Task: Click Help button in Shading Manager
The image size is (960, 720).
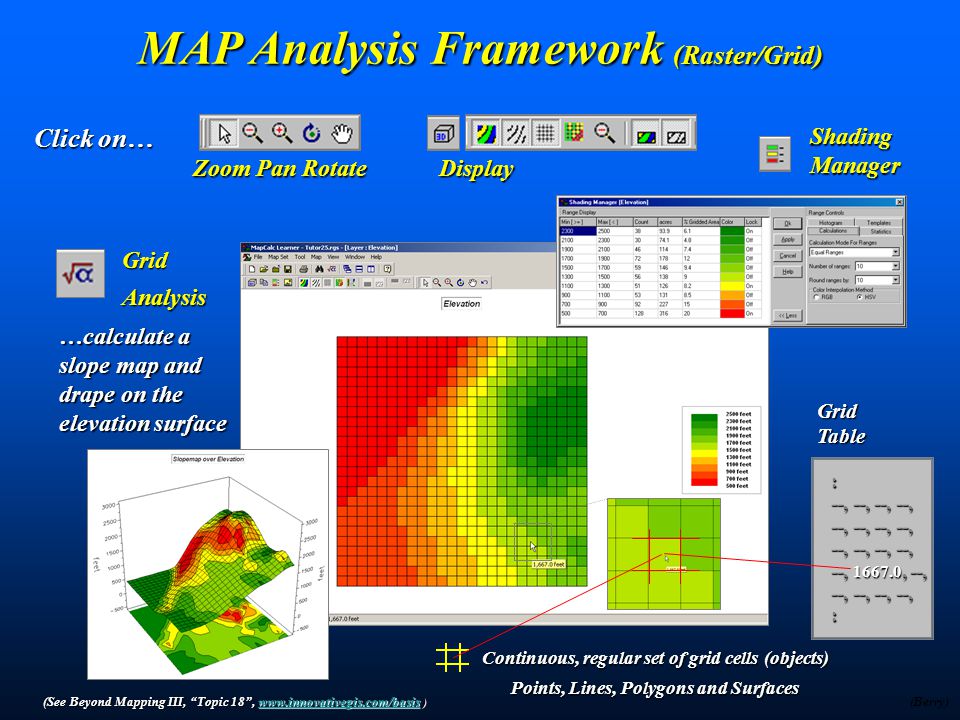Action: (787, 272)
